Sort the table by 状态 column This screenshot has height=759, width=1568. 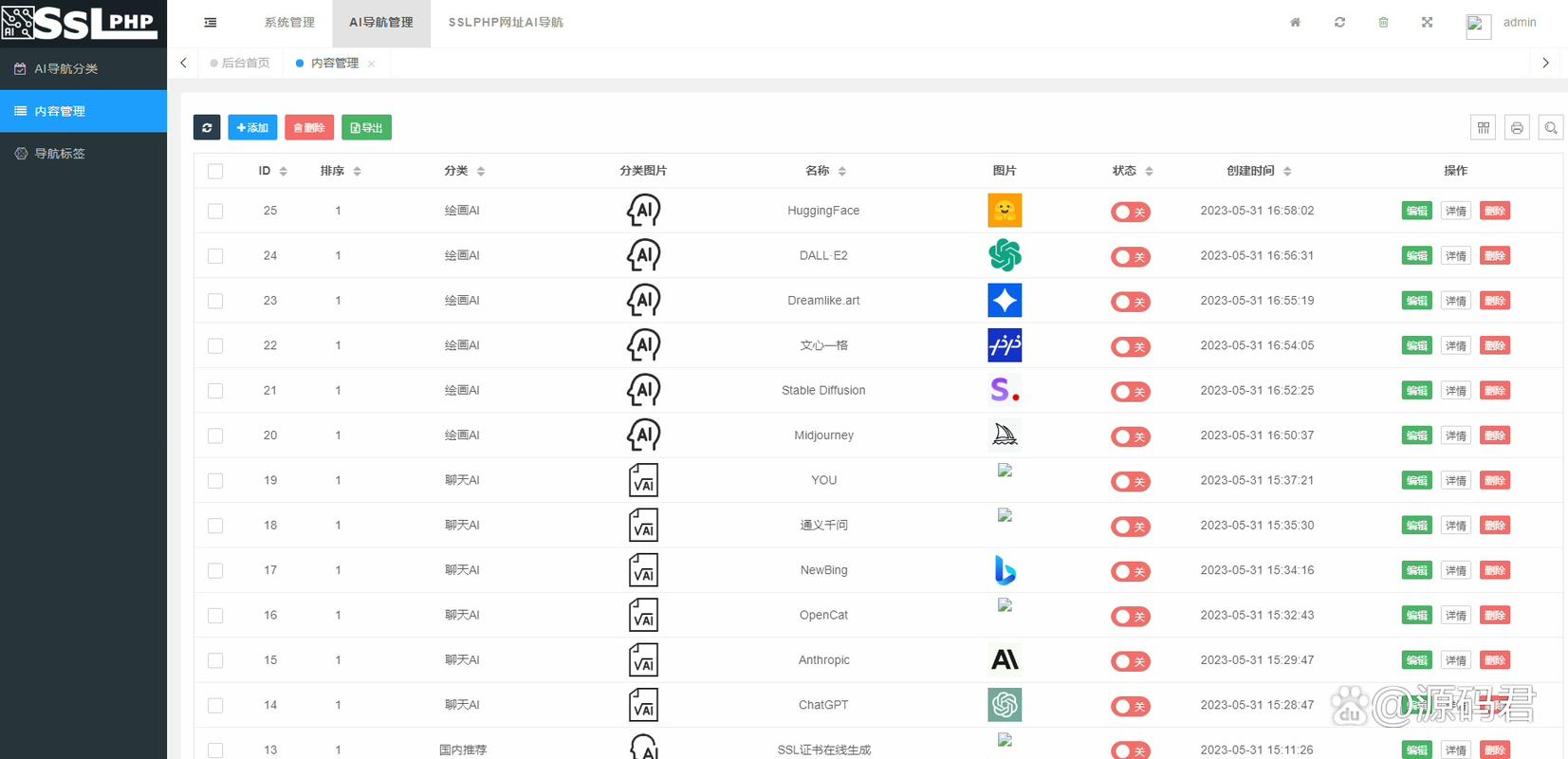tap(1149, 171)
